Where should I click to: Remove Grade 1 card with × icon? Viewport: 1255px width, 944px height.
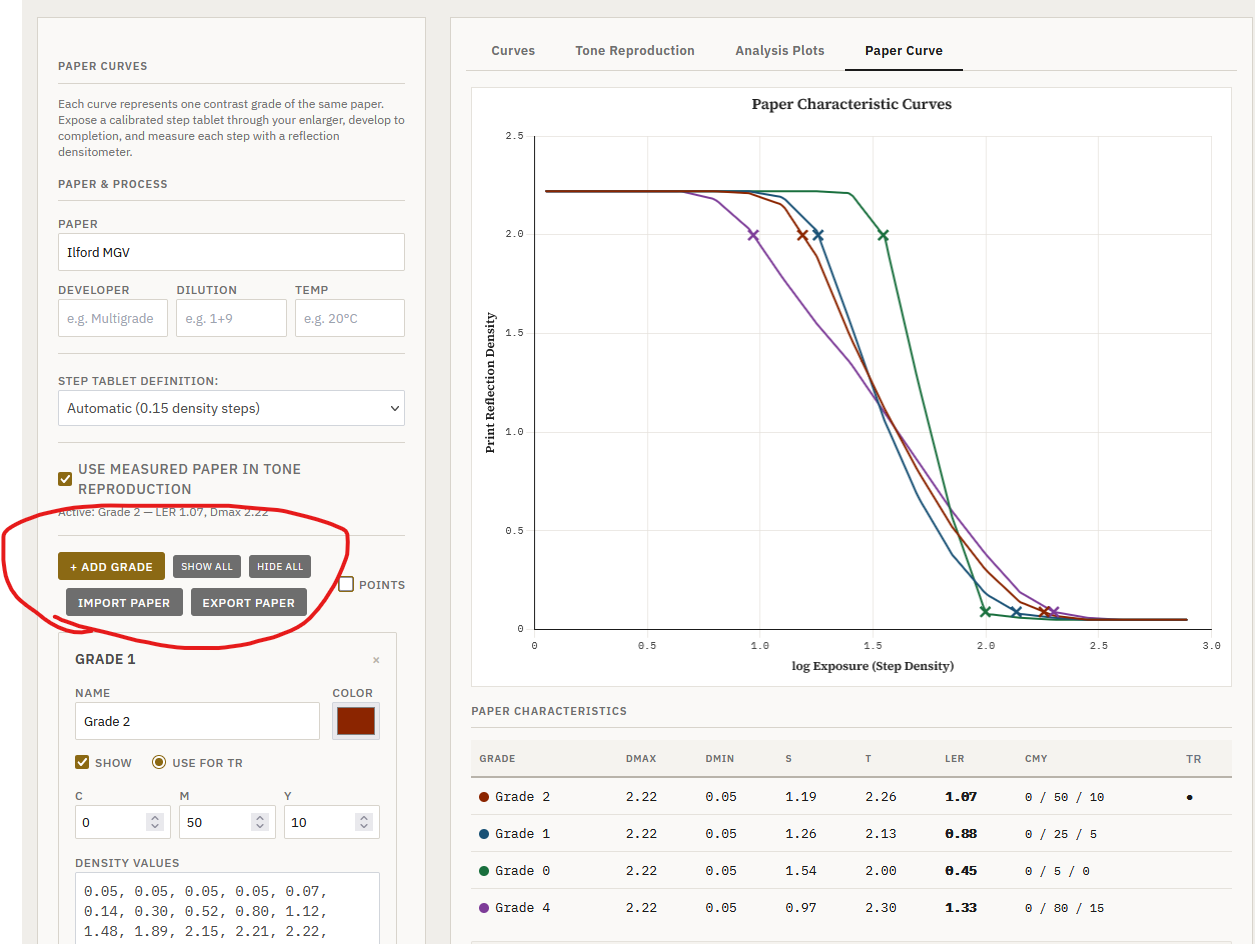[376, 660]
